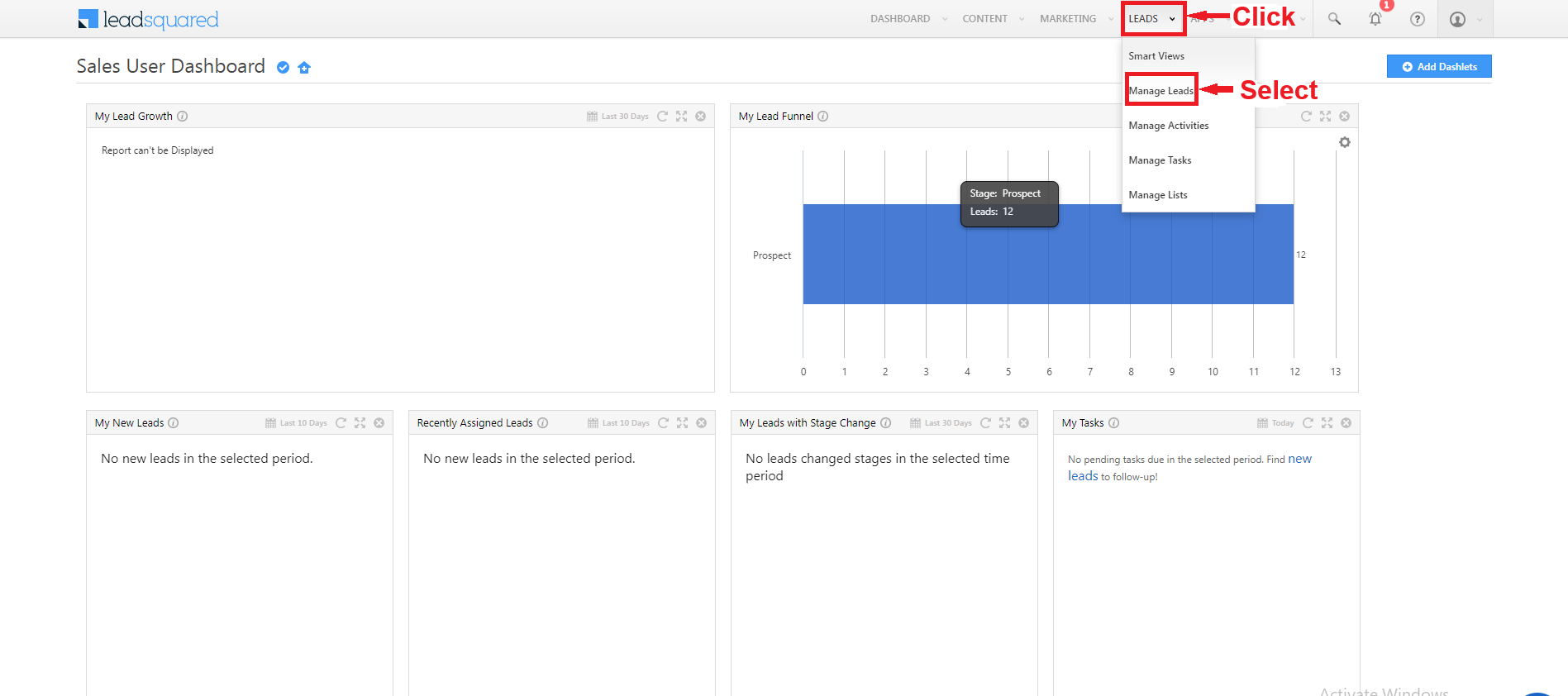Click the help question mark icon
The width and height of the screenshot is (1568, 696).
pos(1418,19)
